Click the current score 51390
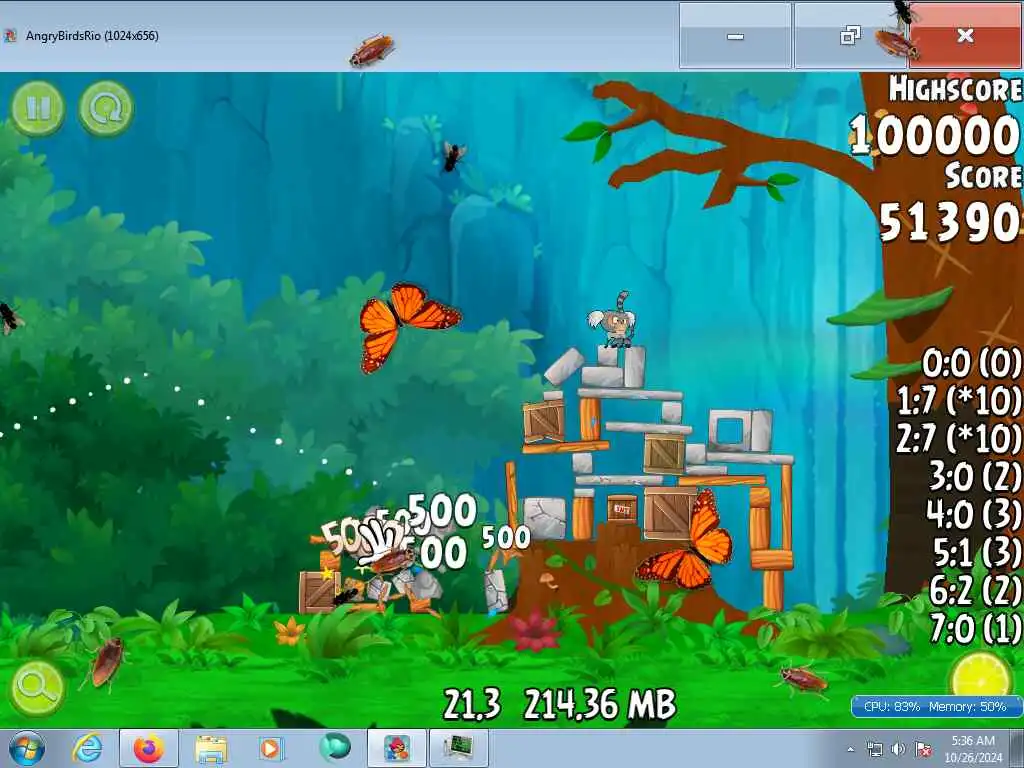Screen dimensions: 1024x768 tap(950, 222)
